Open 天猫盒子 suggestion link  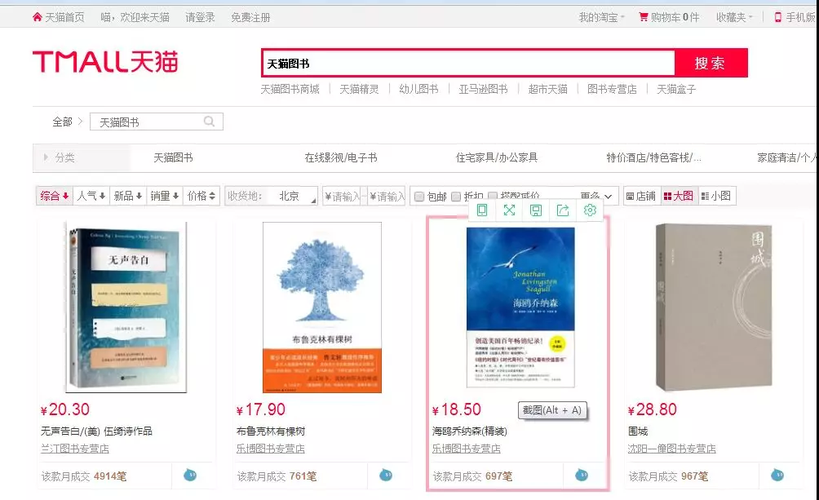676,89
